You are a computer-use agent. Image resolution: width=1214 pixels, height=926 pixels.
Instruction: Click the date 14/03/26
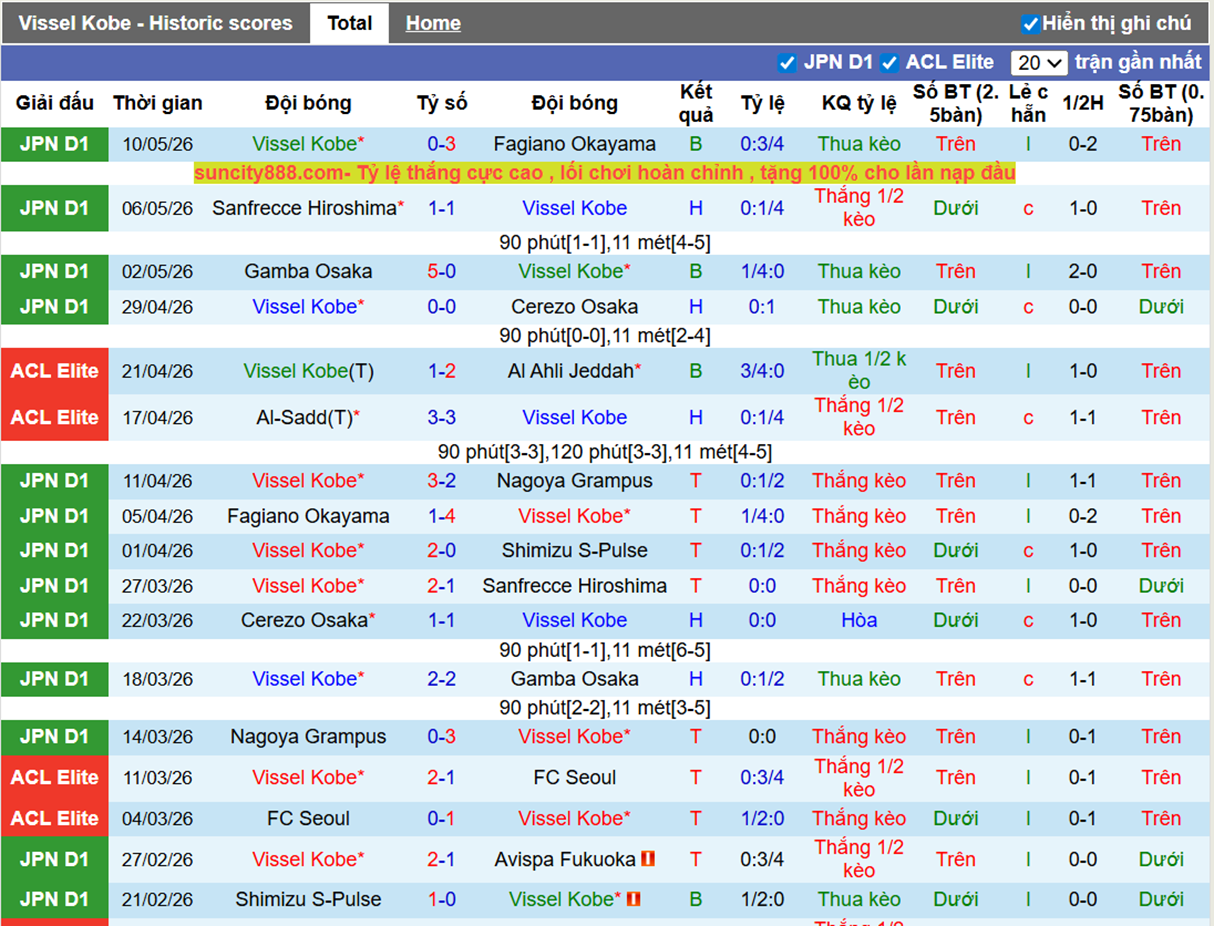click(158, 737)
